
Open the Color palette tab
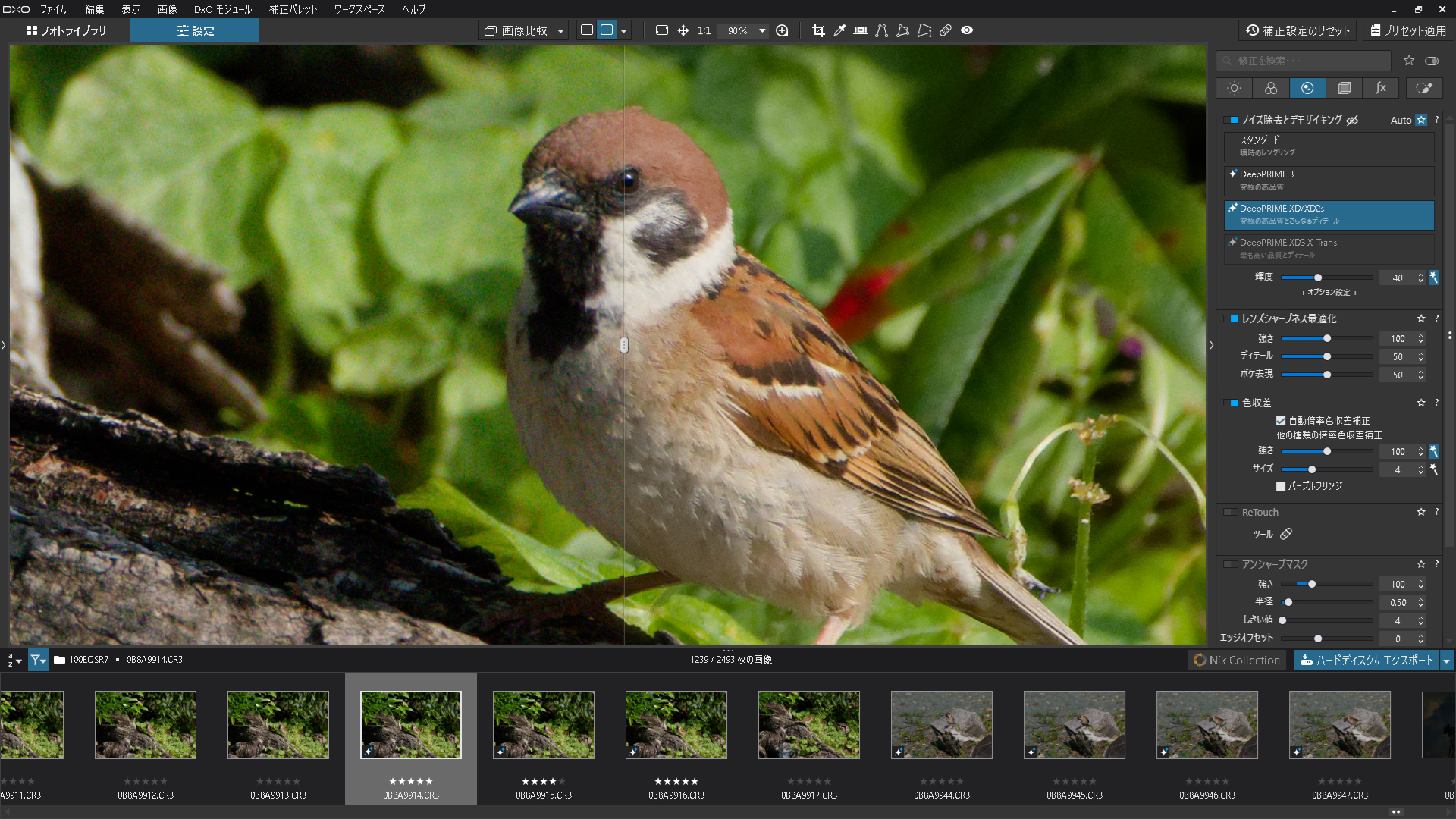tap(1271, 88)
